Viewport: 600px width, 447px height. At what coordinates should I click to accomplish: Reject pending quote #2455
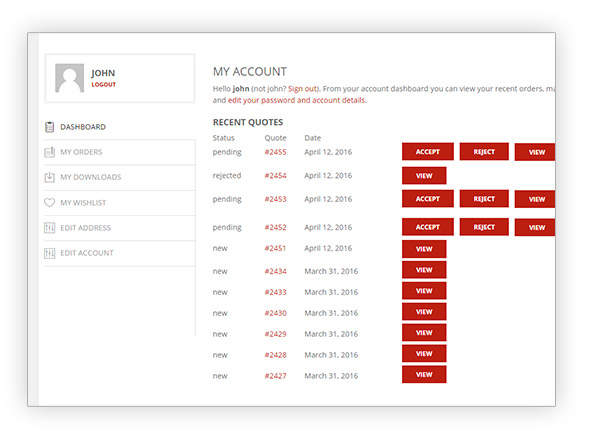click(x=484, y=152)
